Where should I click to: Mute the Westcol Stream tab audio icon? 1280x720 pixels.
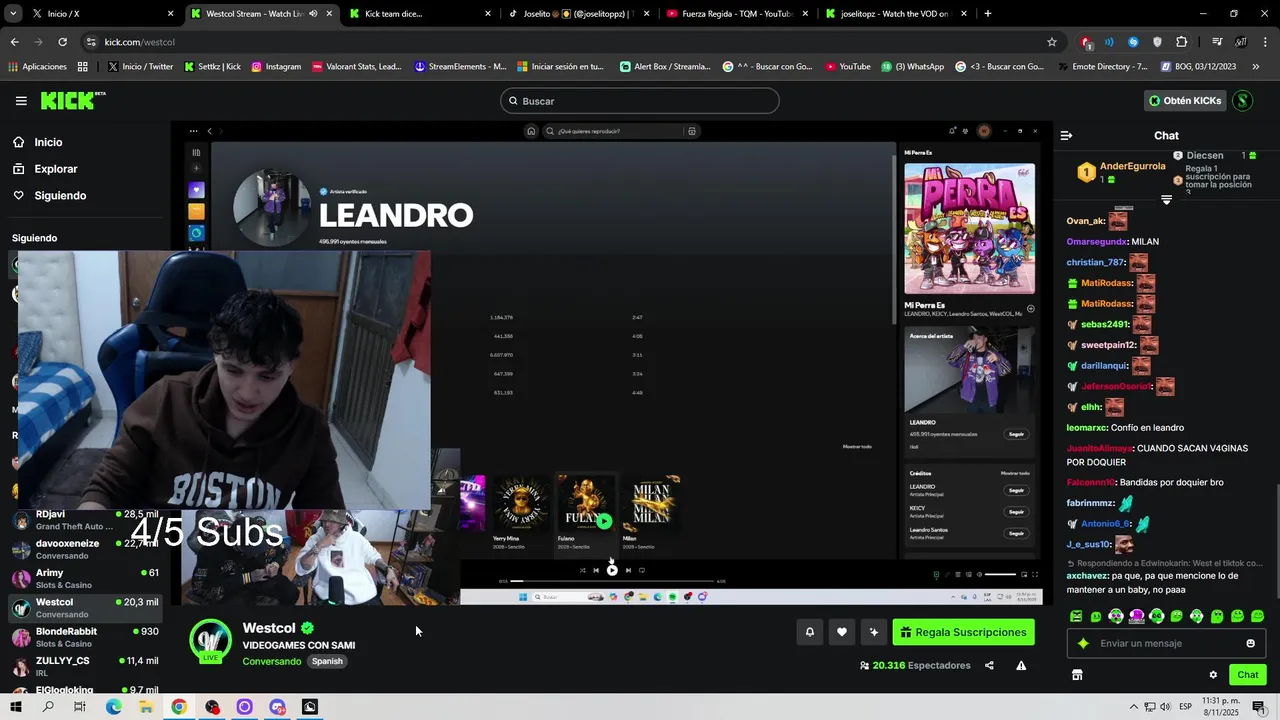[313, 14]
